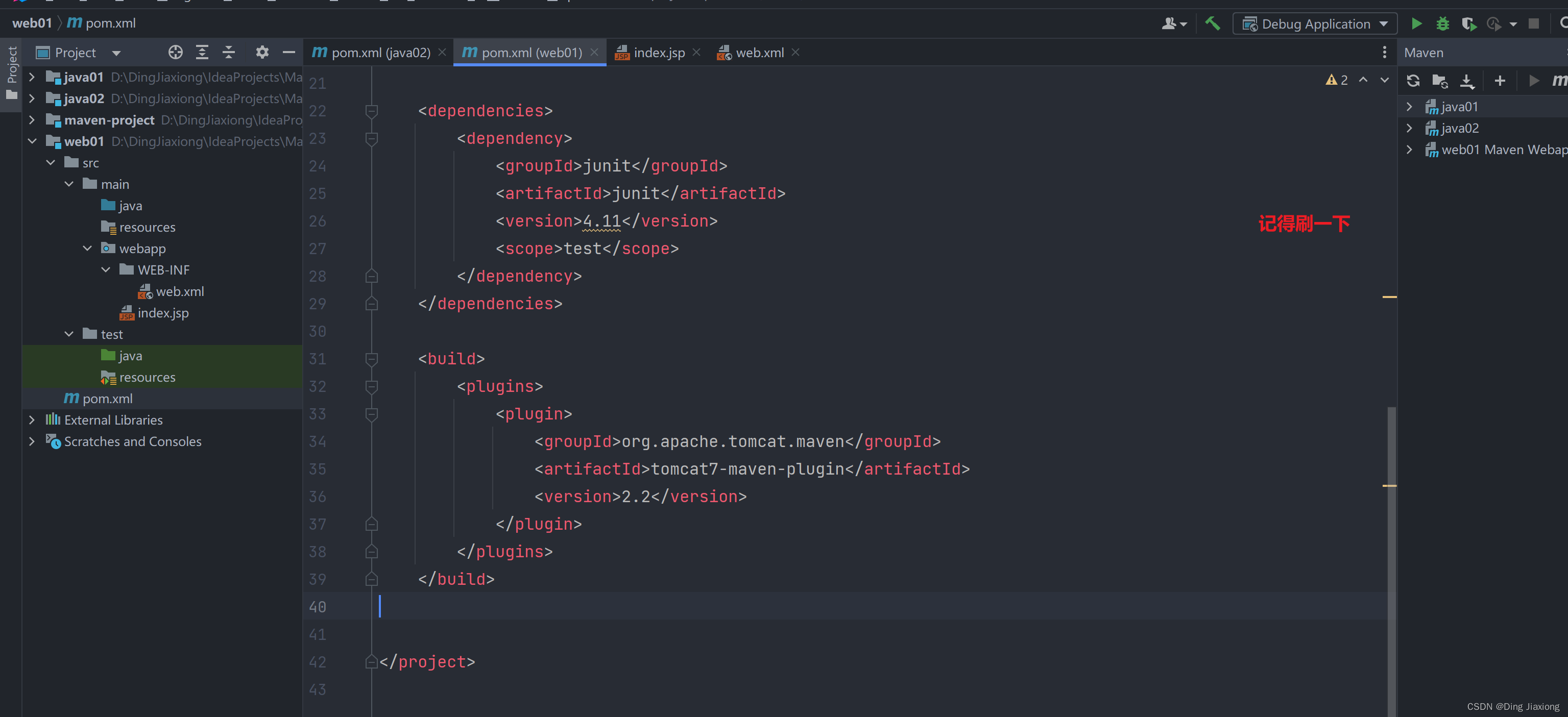Expand the java02 project node
The height and width of the screenshot is (717, 1568).
[x=32, y=98]
